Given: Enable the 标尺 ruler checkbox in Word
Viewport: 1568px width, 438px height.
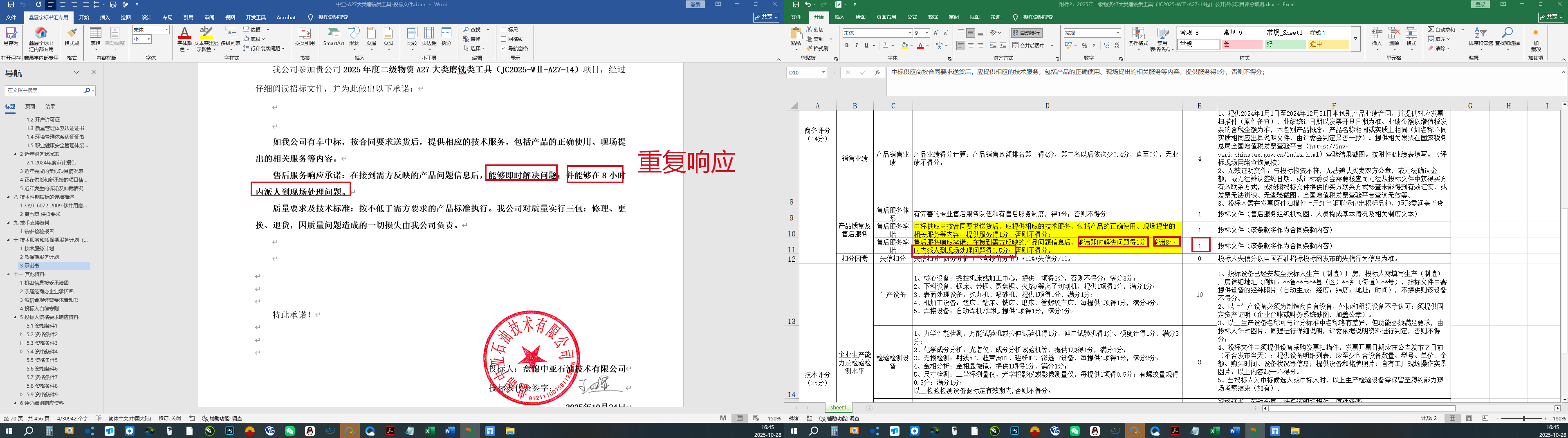Looking at the screenshot, I should click(x=503, y=29).
